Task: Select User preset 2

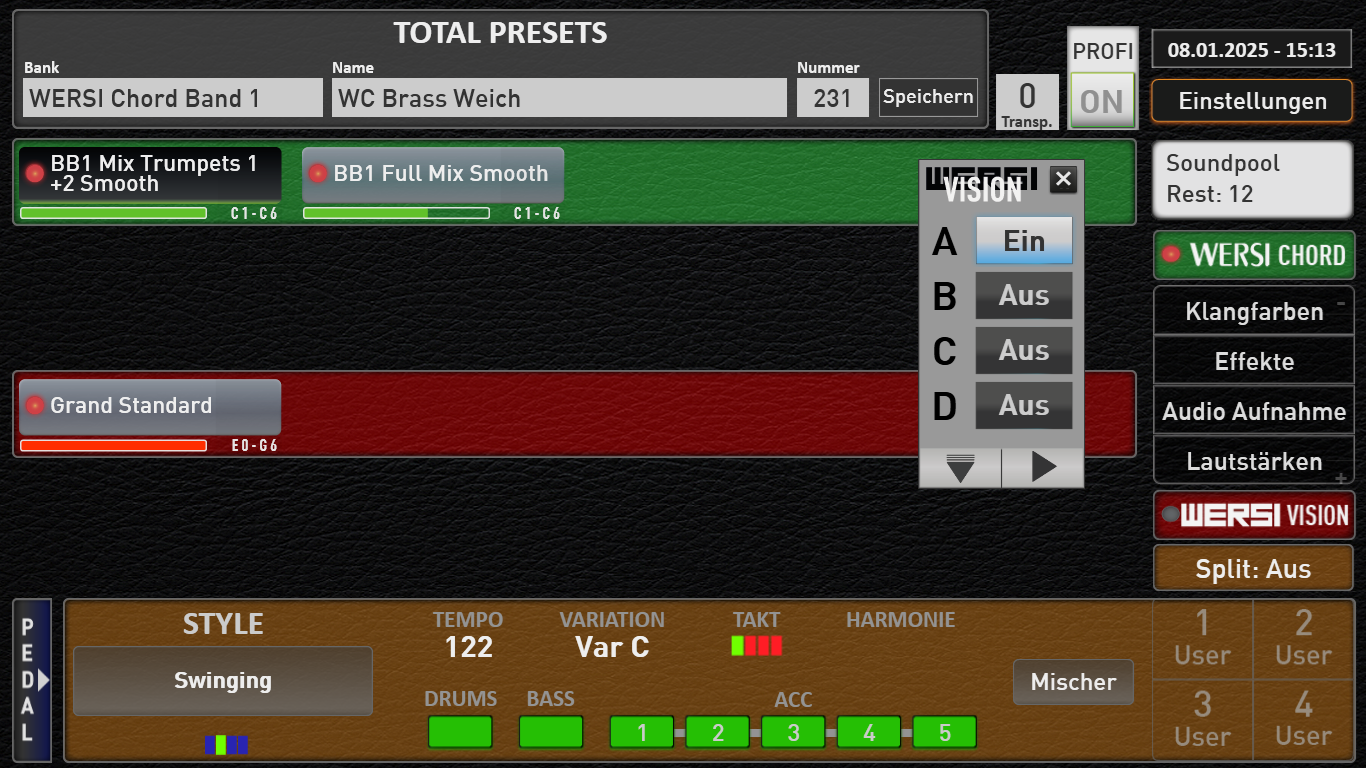Action: tap(1303, 638)
